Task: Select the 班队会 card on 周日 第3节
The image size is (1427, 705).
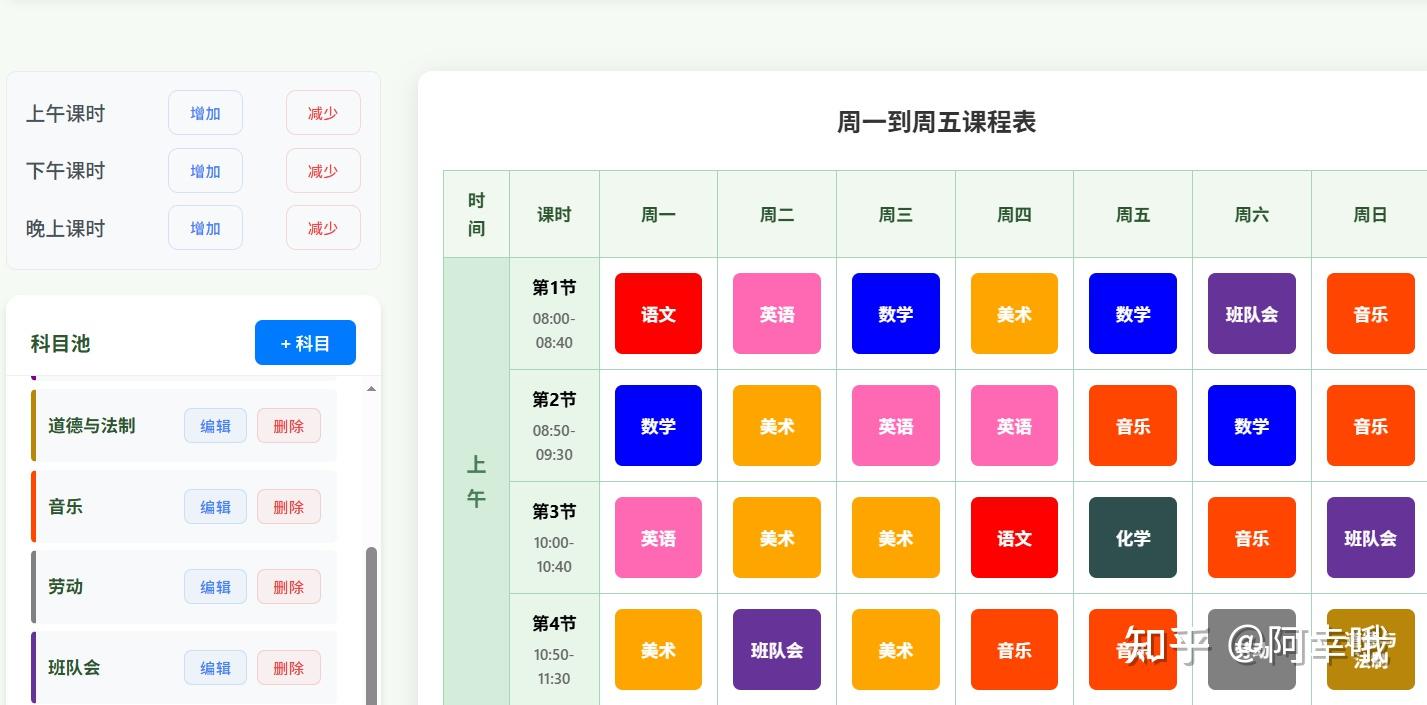Action: click(x=1371, y=538)
